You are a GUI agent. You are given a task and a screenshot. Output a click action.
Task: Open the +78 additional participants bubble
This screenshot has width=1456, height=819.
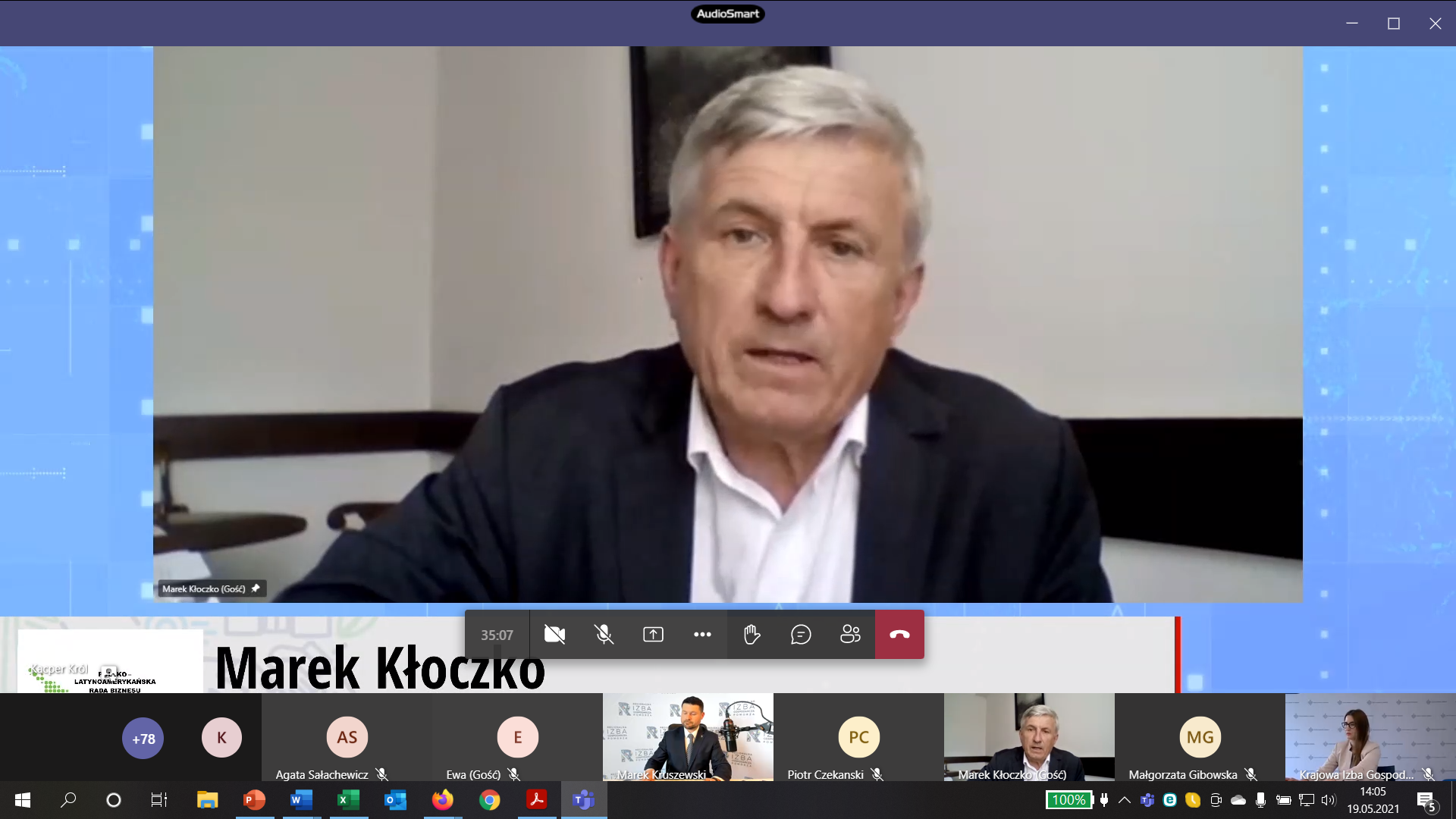click(143, 739)
